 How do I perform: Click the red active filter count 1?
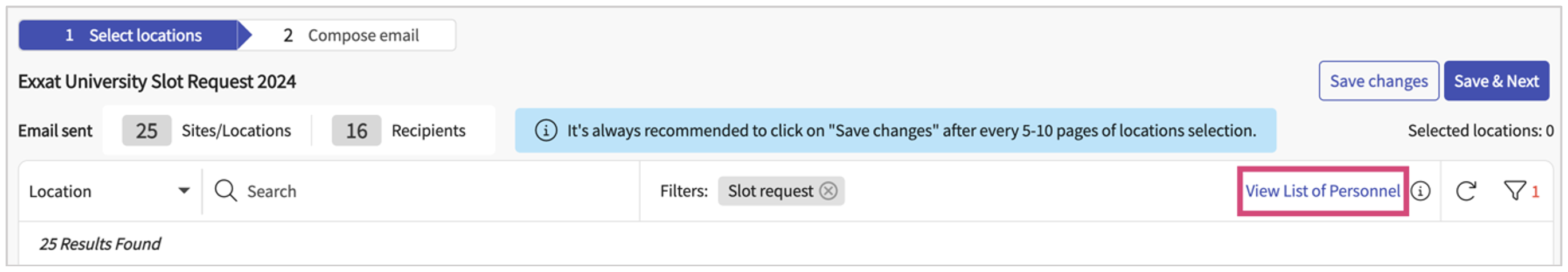click(1535, 192)
